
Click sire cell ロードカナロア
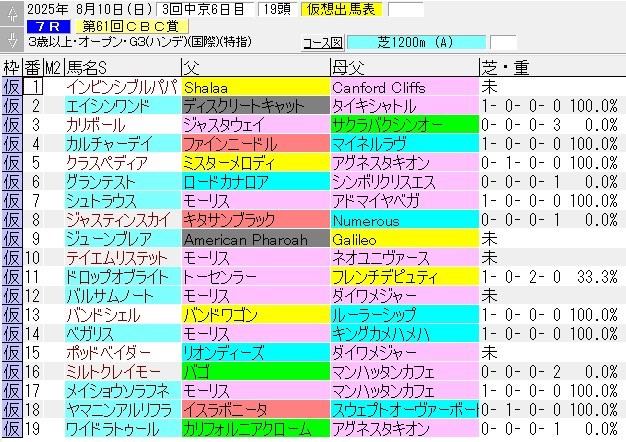[256, 182]
